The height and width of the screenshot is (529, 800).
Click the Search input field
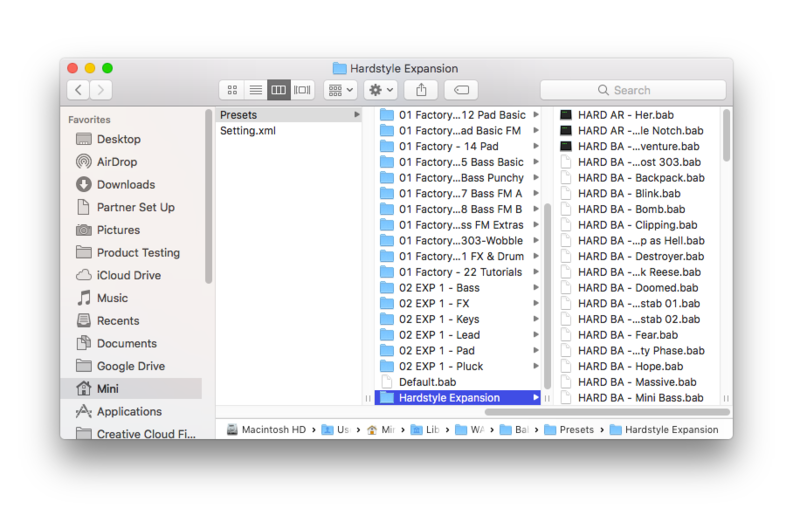click(632, 90)
